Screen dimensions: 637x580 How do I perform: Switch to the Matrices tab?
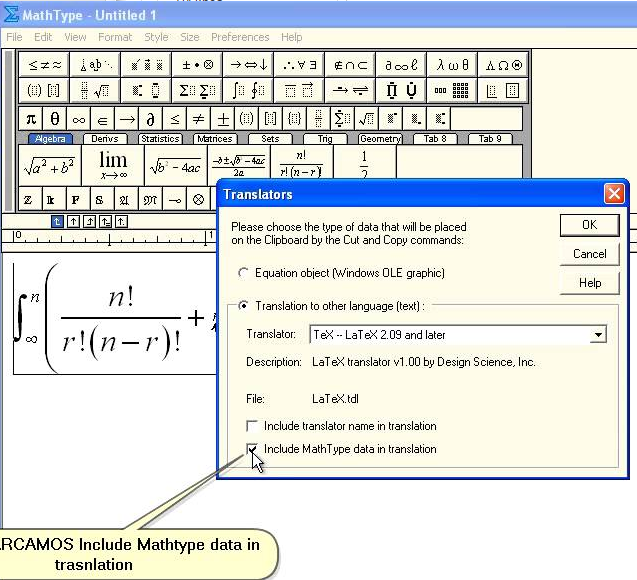pyautogui.click(x=214, y=139)
